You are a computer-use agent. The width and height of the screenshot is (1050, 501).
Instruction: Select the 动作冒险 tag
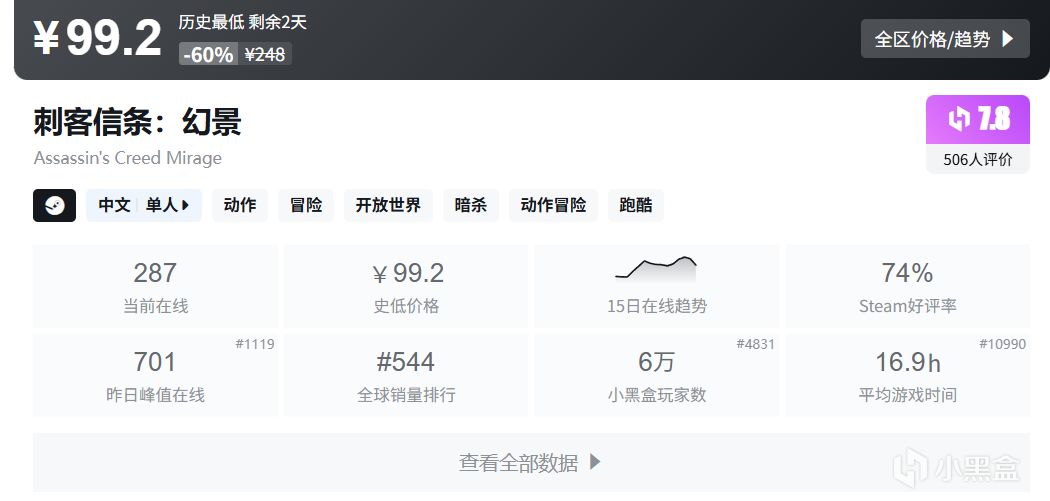pyautogui.click(x=553, y=206)
